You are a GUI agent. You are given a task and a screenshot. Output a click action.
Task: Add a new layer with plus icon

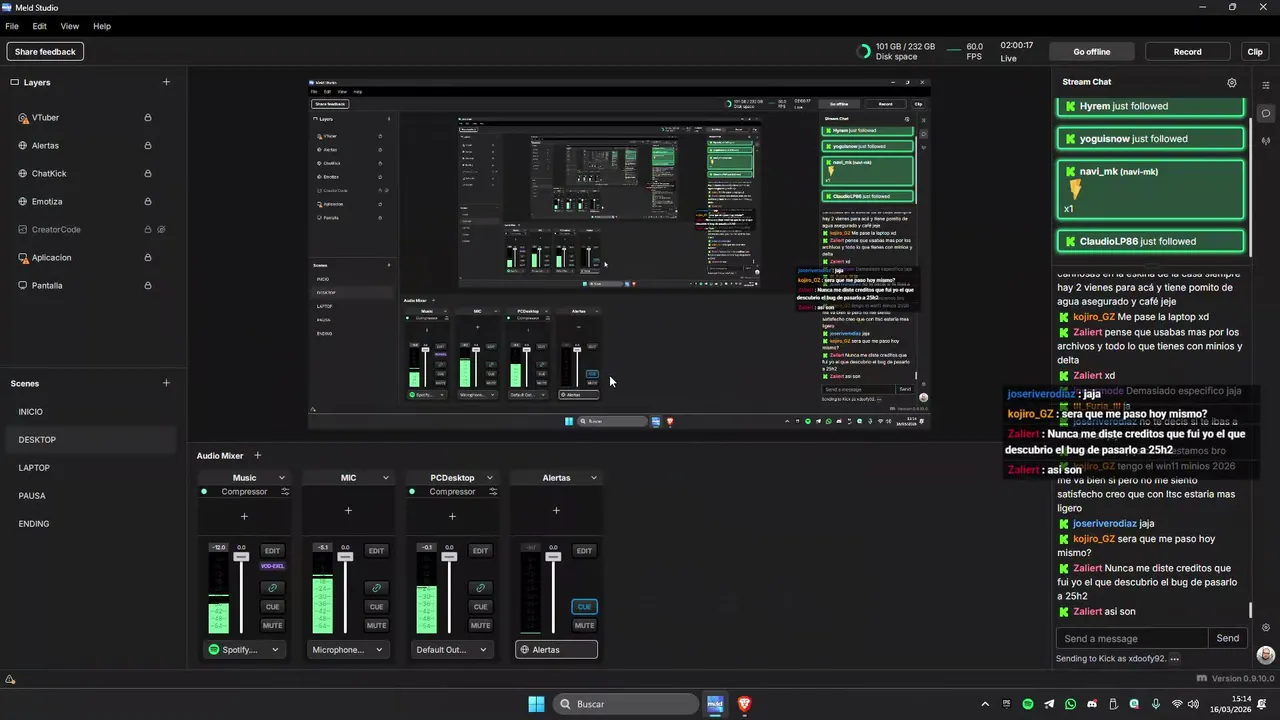(166, 82)
